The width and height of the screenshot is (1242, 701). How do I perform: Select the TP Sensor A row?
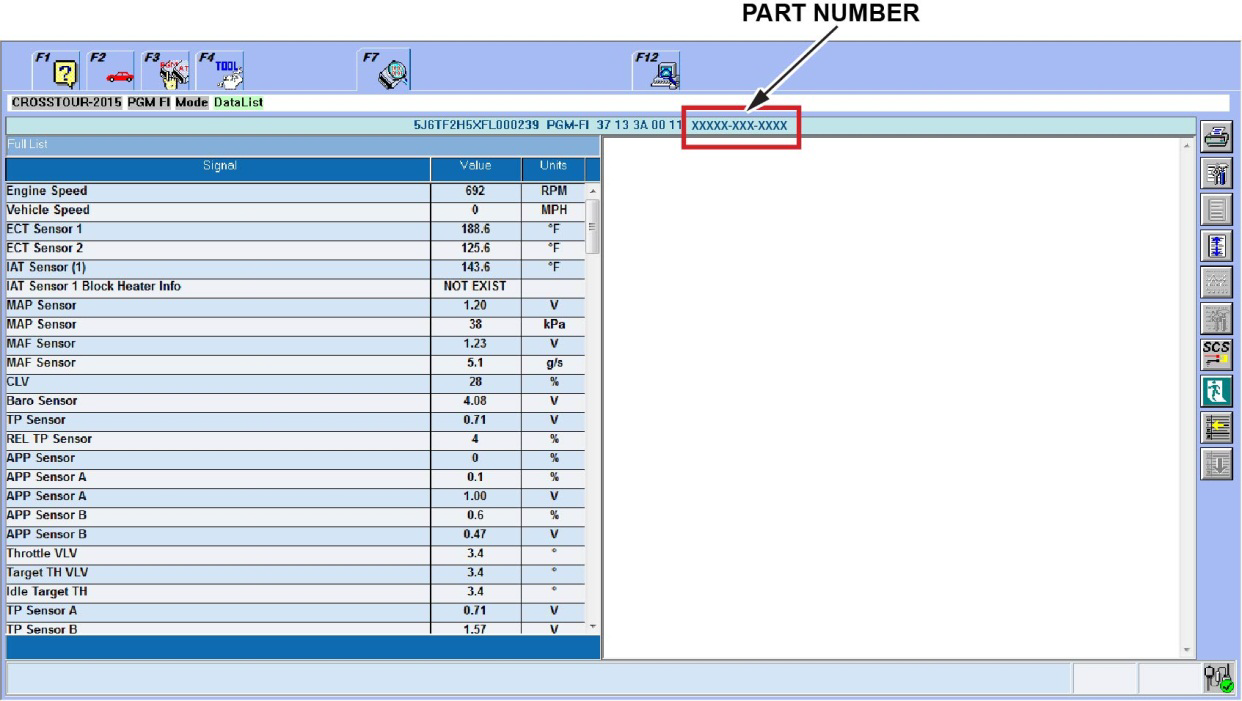[x=294, y=609]
